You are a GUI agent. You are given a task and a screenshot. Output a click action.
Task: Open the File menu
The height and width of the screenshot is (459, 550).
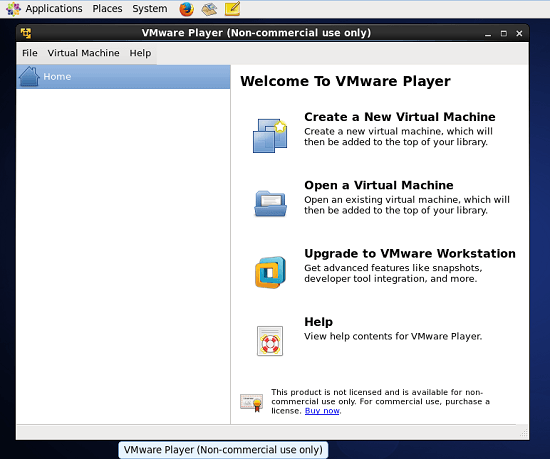(x=29, y=53)
